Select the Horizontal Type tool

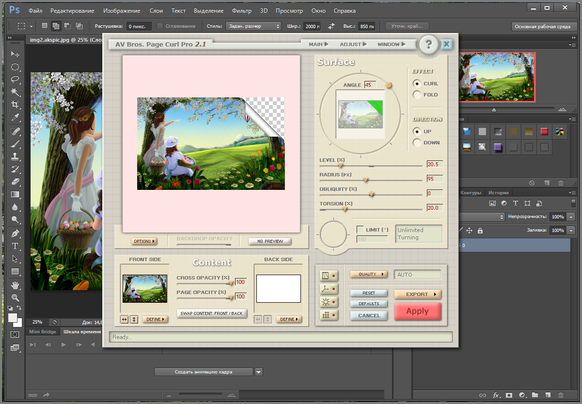(15, 246)
